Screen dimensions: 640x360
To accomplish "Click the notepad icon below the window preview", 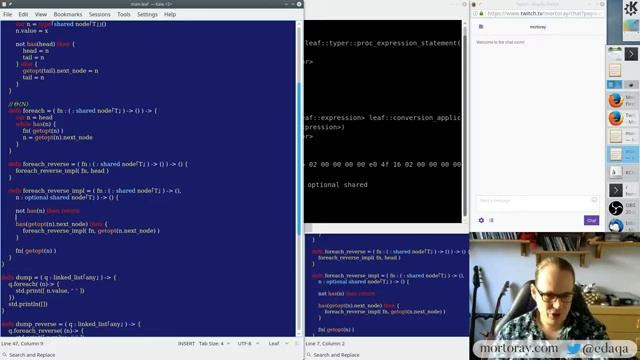I will (x=615, y=70).
